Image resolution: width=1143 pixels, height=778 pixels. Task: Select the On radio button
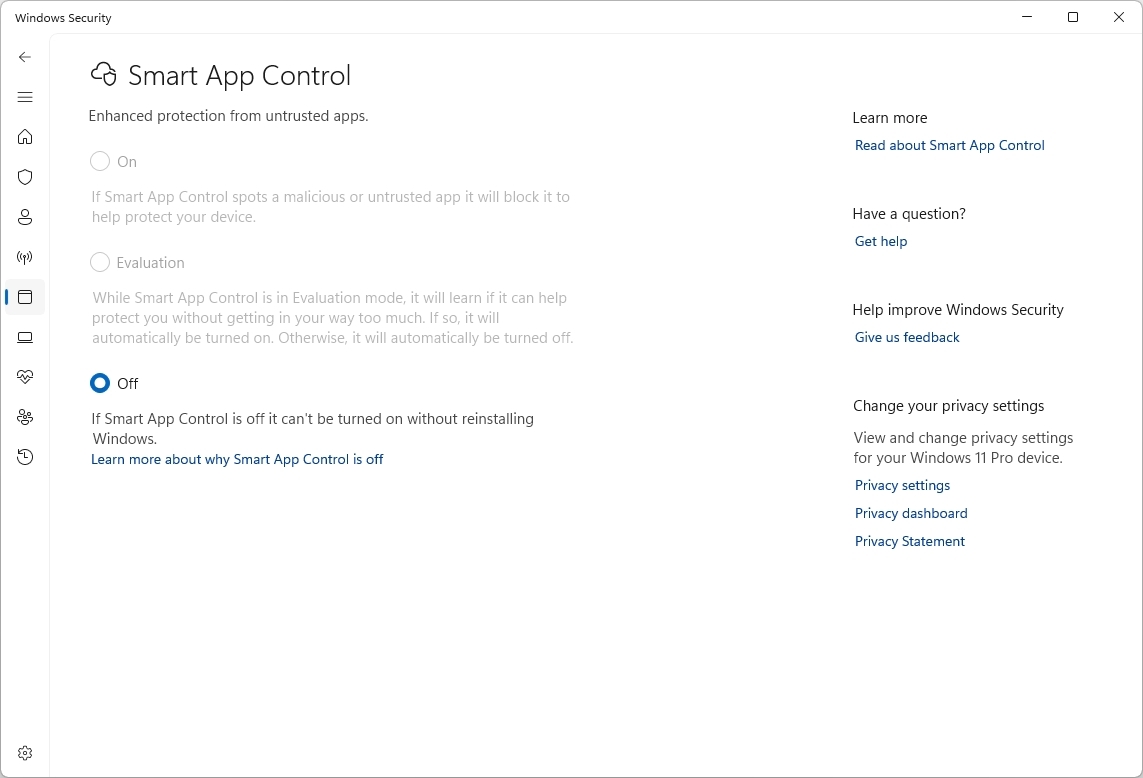[x=99, y=161]
